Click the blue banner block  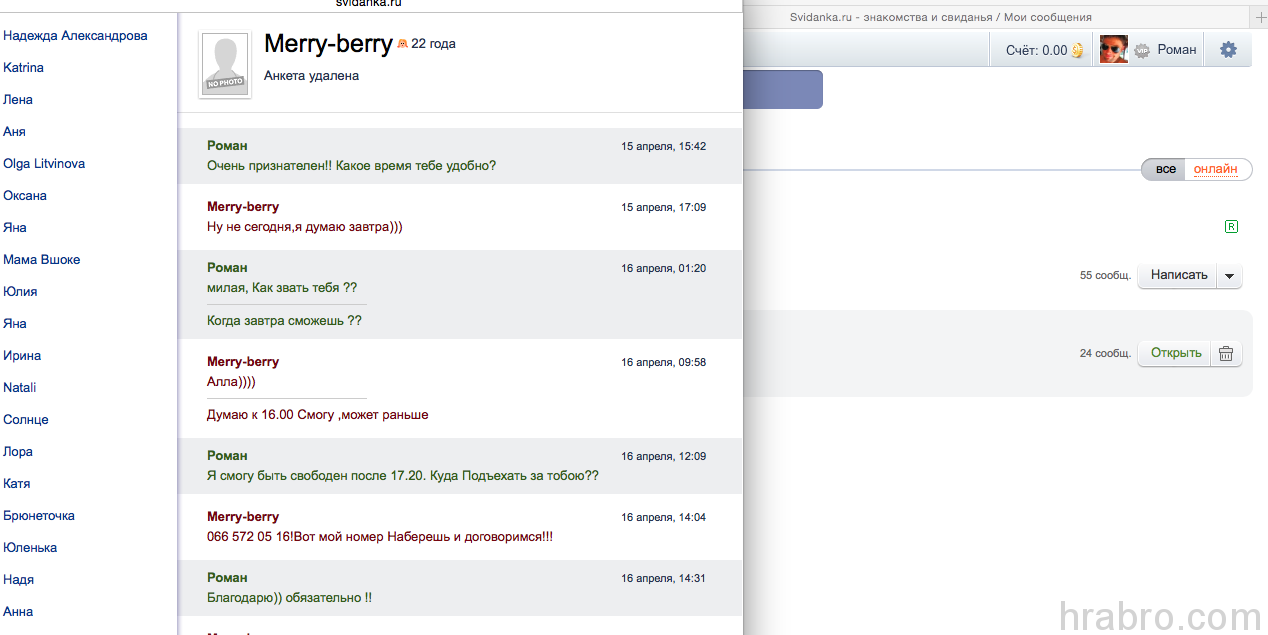[x=783, y=89]
